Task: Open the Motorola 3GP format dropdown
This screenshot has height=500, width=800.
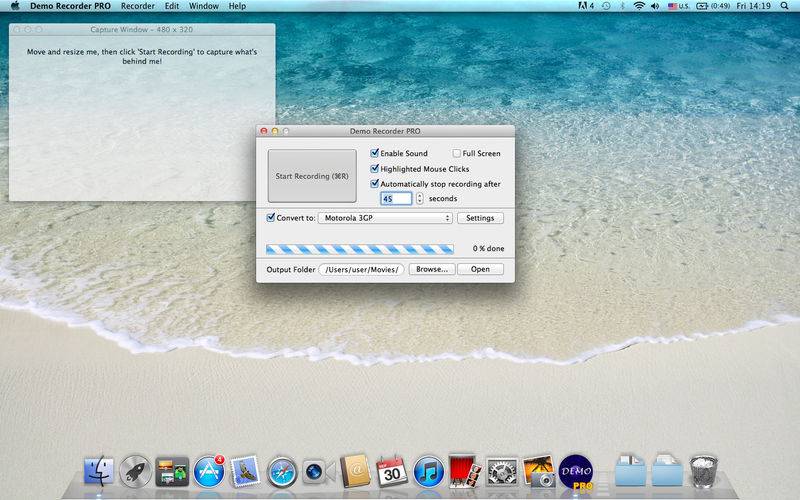Action: pos(385,218)
